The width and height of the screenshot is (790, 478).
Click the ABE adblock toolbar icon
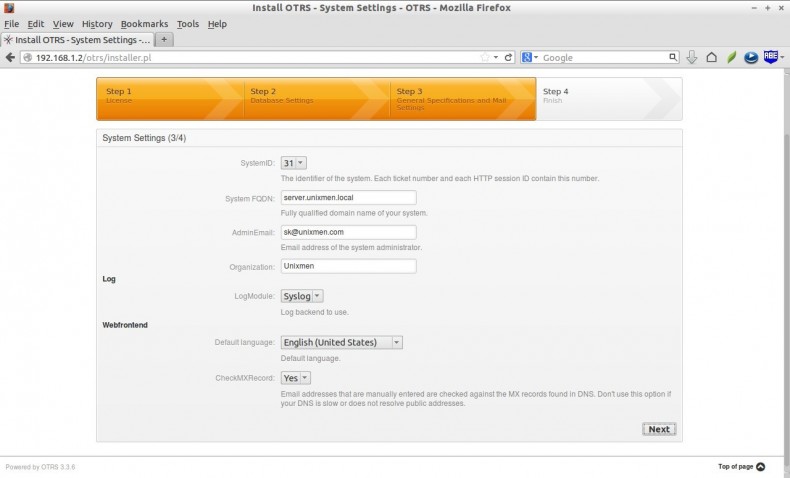(x=770, y=56)
